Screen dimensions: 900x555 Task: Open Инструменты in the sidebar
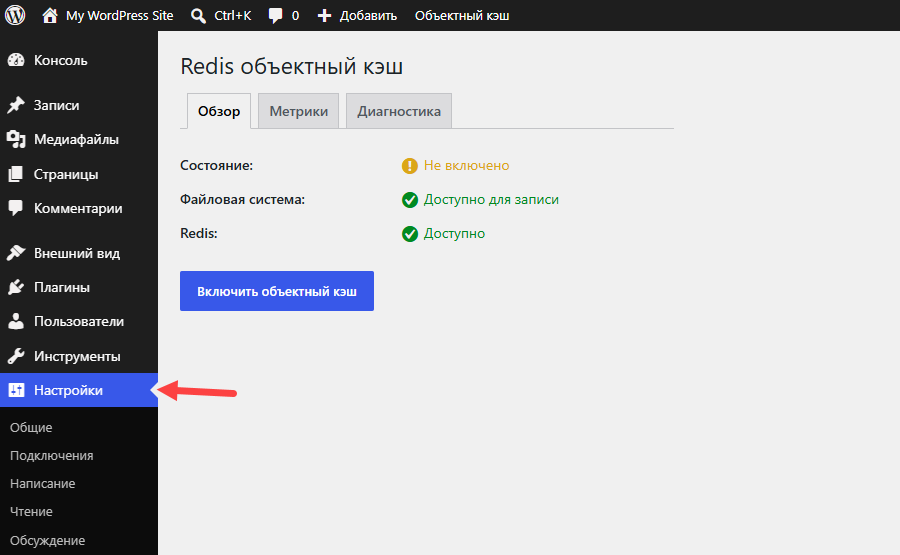pyautogui.click(x=79, y=356)
